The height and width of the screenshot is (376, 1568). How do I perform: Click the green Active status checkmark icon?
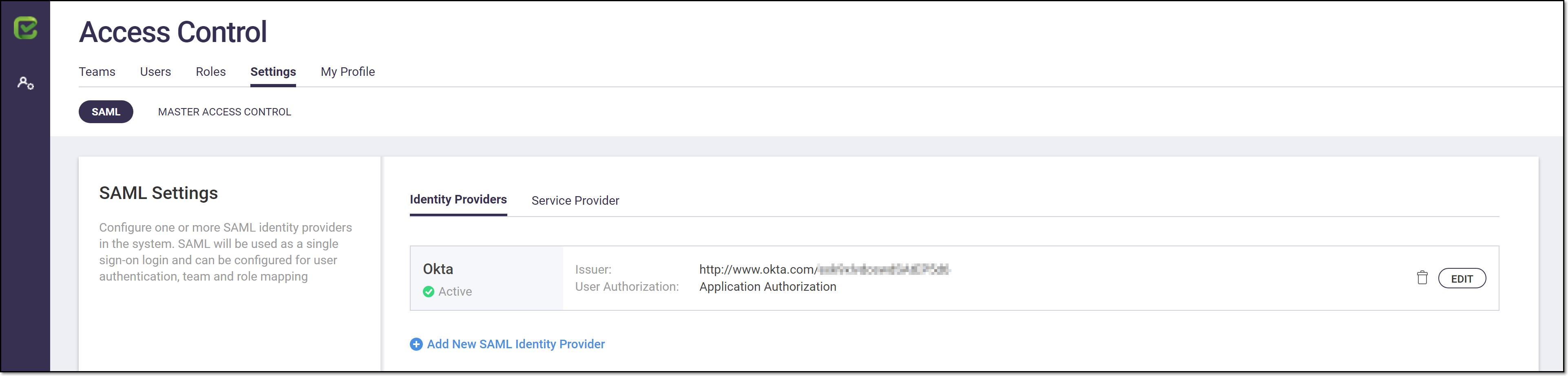[x=429, y=292]
